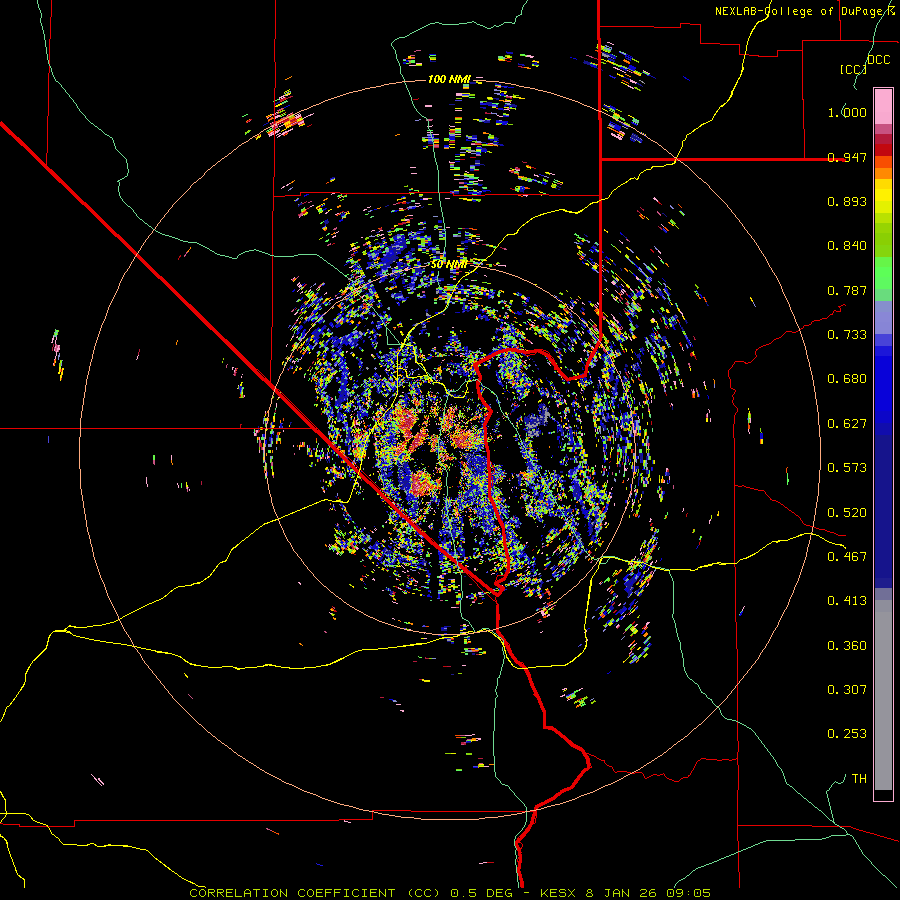The height and width of the screenshot is (900, 900).
Task: Select the 0.787 scale value
Action: point(847,290)
